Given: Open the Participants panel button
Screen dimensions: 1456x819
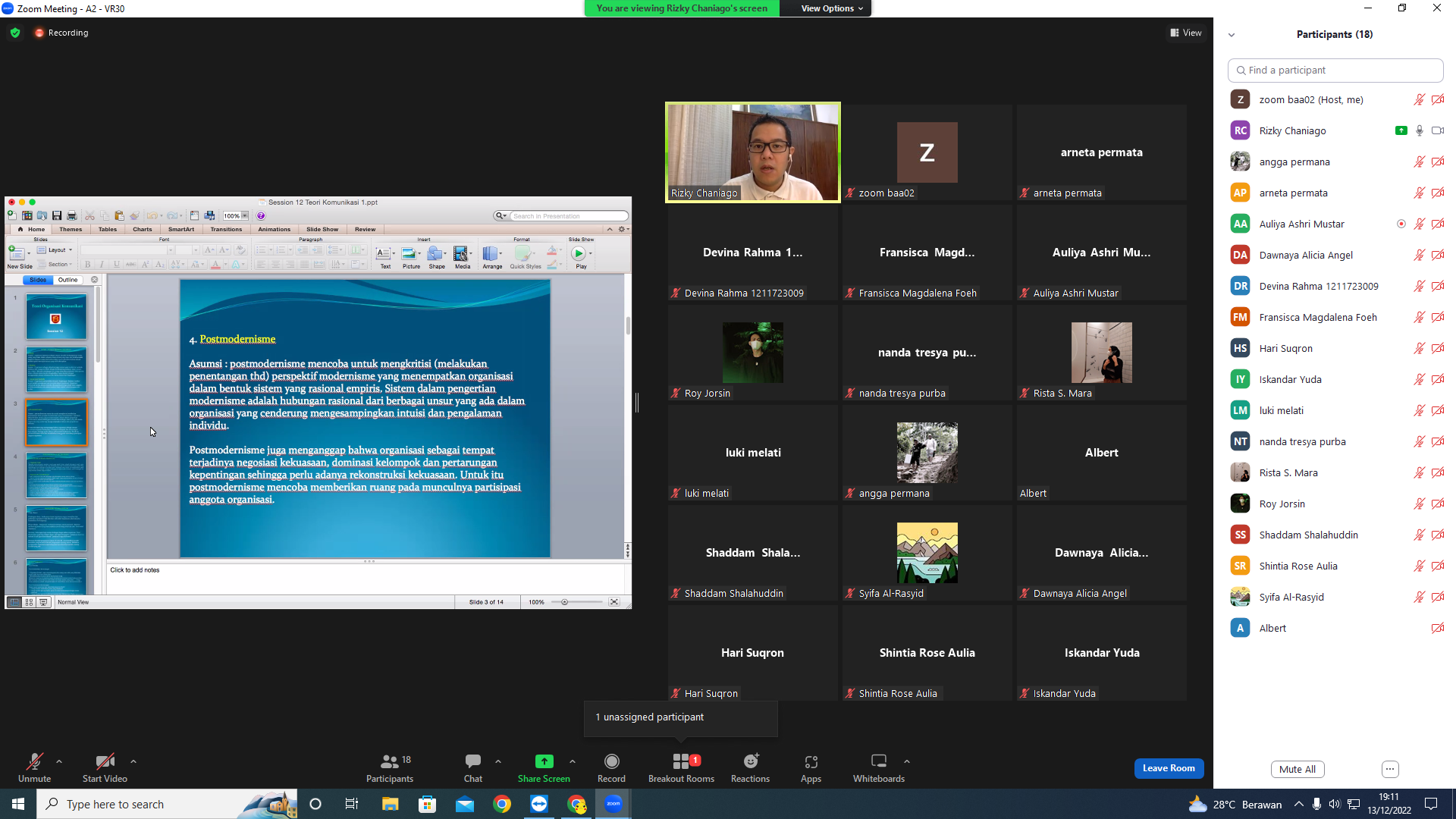Looking at the screenshot, I should [x=390, y=767].
